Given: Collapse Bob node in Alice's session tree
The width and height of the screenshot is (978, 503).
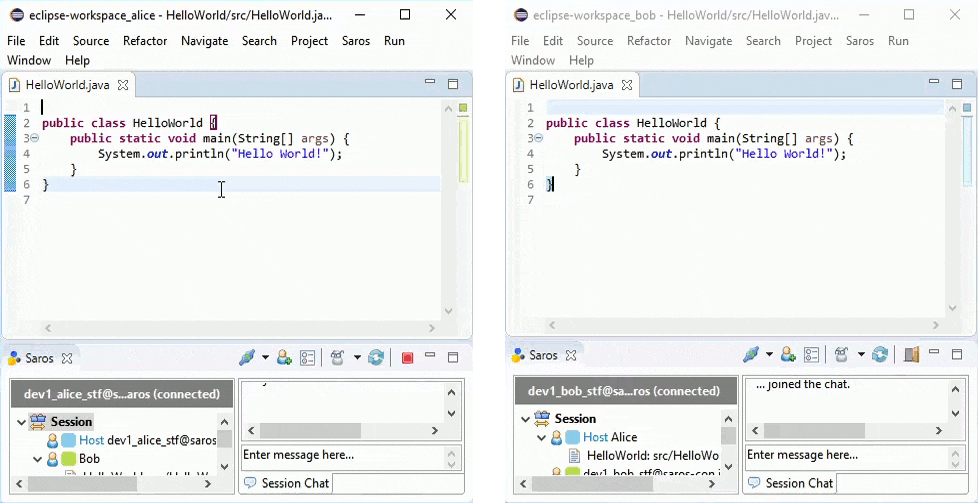Looking at the screenshot, I should point(37,459).
